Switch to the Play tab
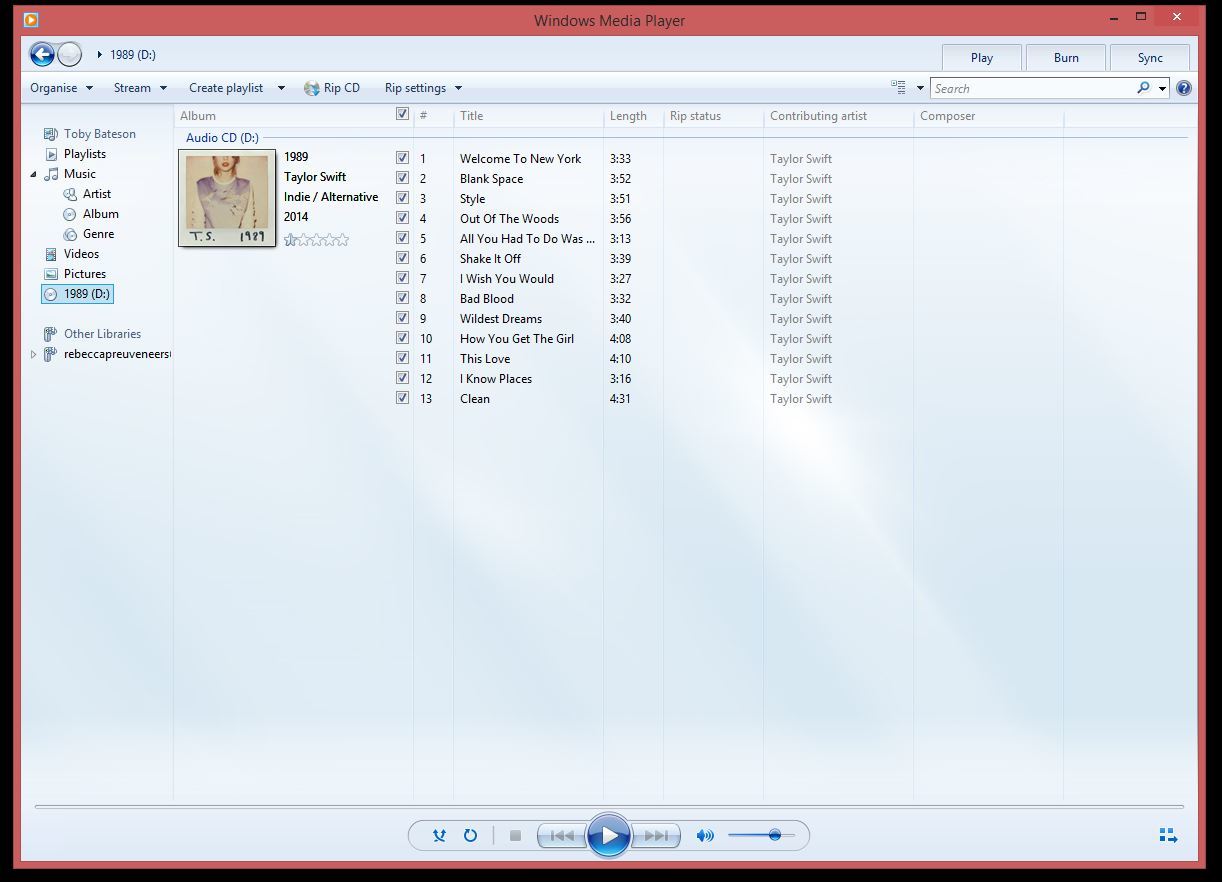 (982, 58)
